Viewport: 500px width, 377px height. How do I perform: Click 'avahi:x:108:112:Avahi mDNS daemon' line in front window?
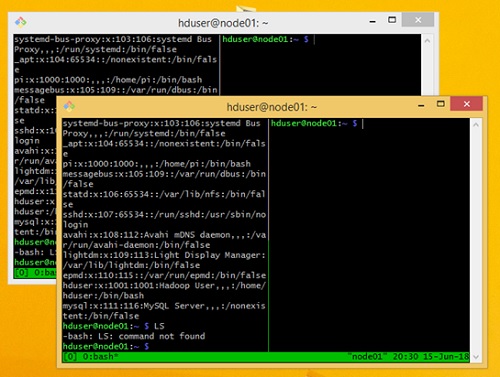164,235
